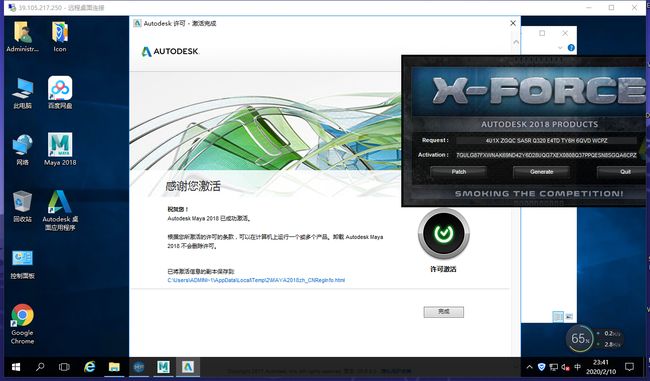Open the notification center icon
The height and width of the screenshot is (381, 650).
click(x=629, y=367)
